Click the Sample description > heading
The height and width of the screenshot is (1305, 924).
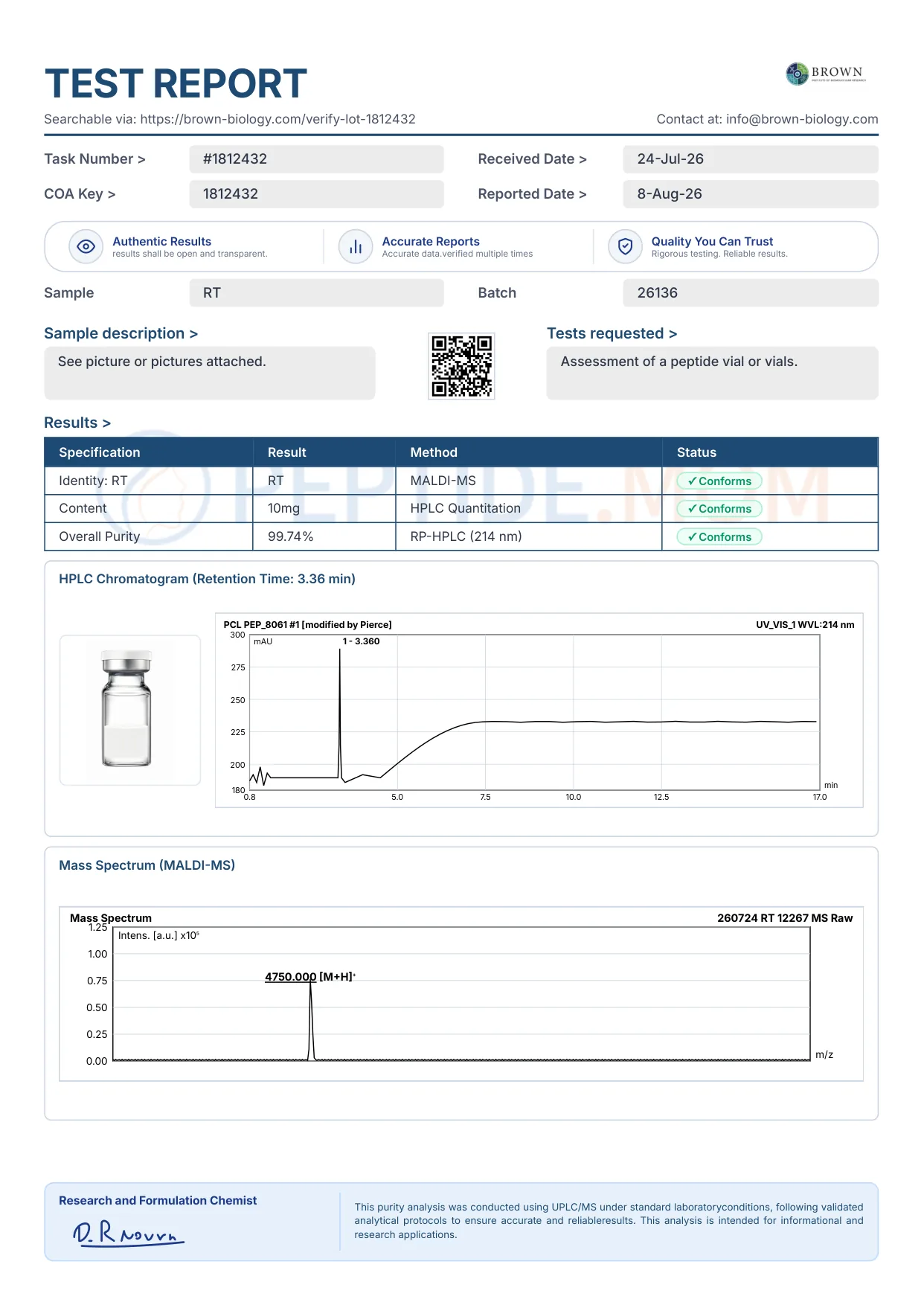(121, 333)
